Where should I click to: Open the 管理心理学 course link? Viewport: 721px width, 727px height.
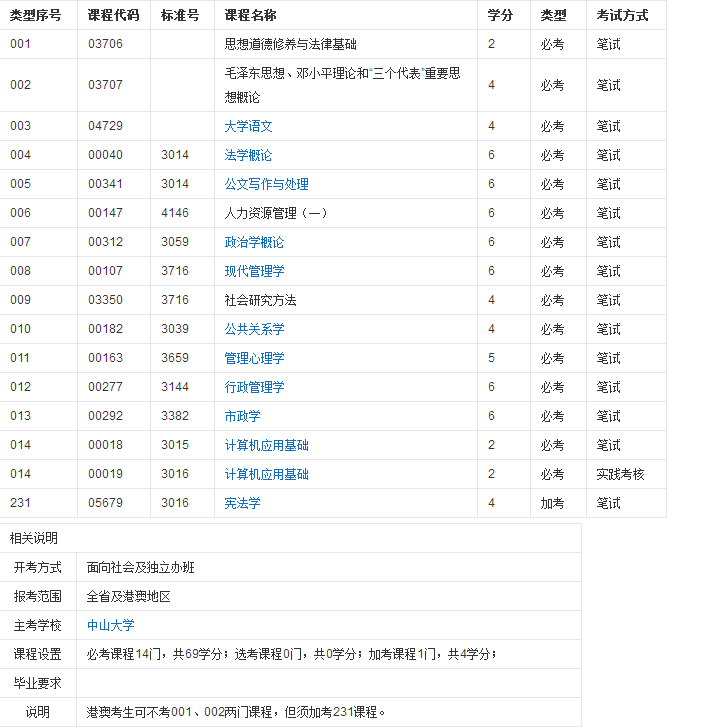[x=254, y=358]
